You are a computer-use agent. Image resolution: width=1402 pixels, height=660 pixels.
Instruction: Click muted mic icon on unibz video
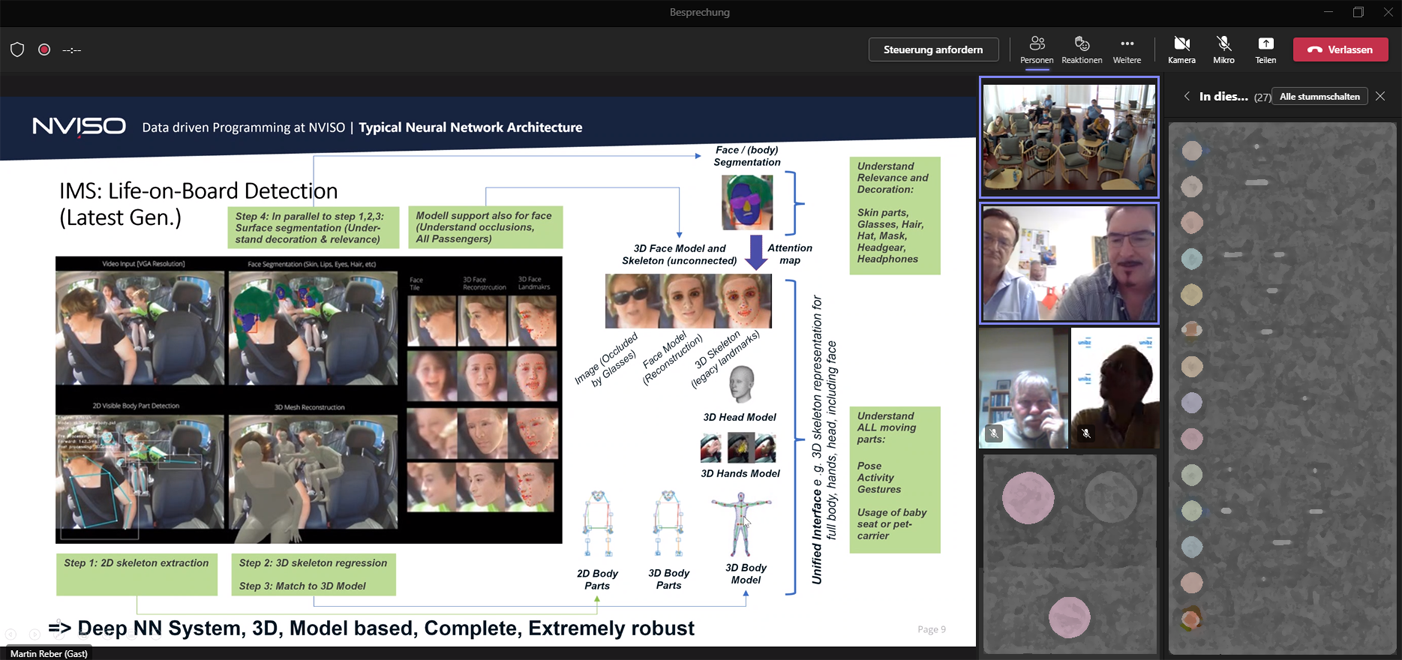coord(1086,434)
